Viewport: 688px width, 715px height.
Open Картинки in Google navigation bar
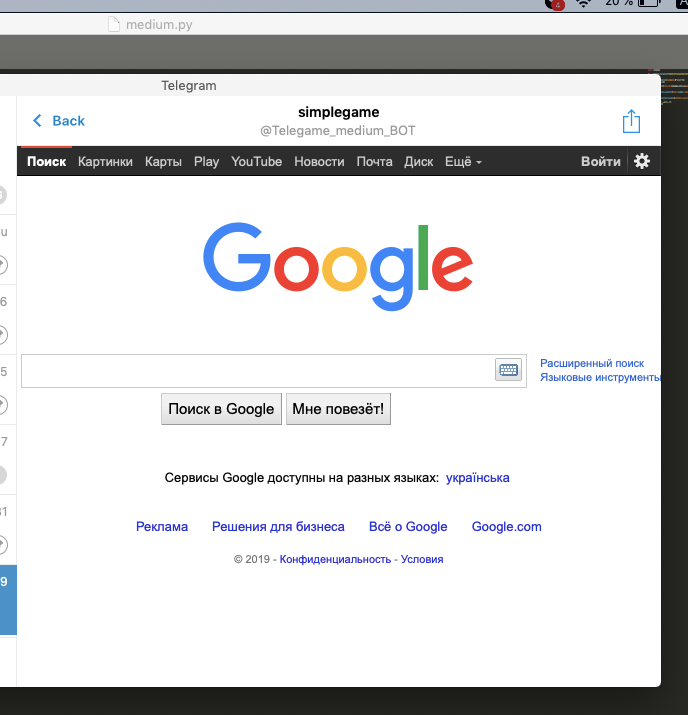point(105,161)
